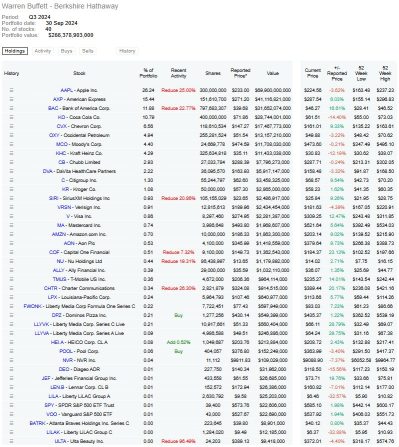Sort by Recent Activity column header
399x447 pixels.
click(x=178, y=73)
